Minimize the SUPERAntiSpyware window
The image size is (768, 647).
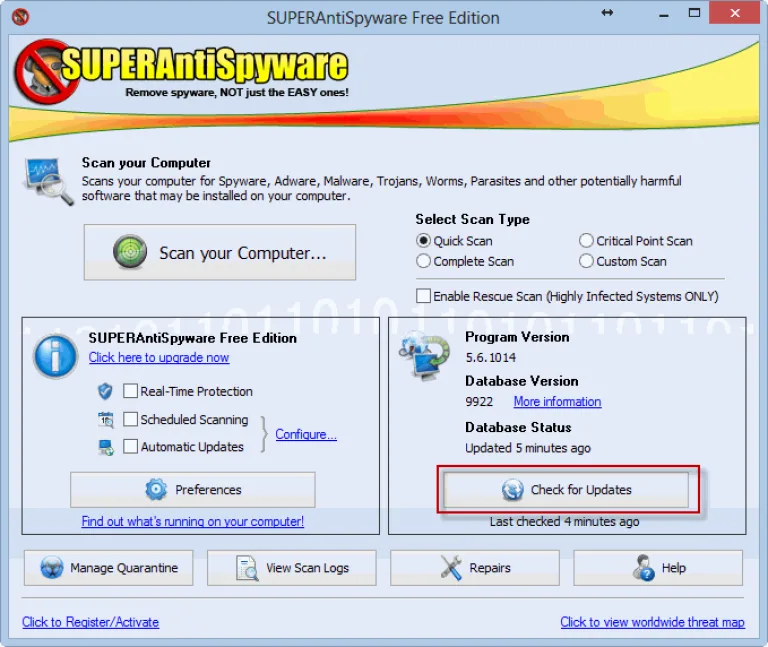point(664,14)
